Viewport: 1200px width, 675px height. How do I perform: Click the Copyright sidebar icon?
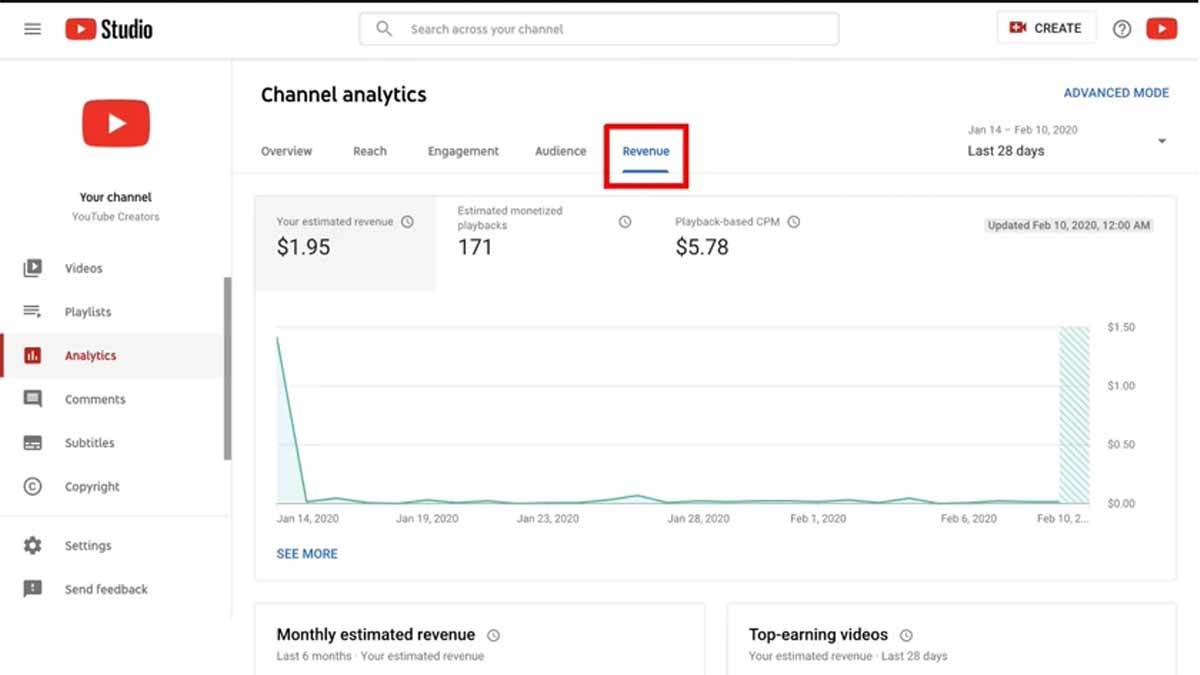pos(33,486)
